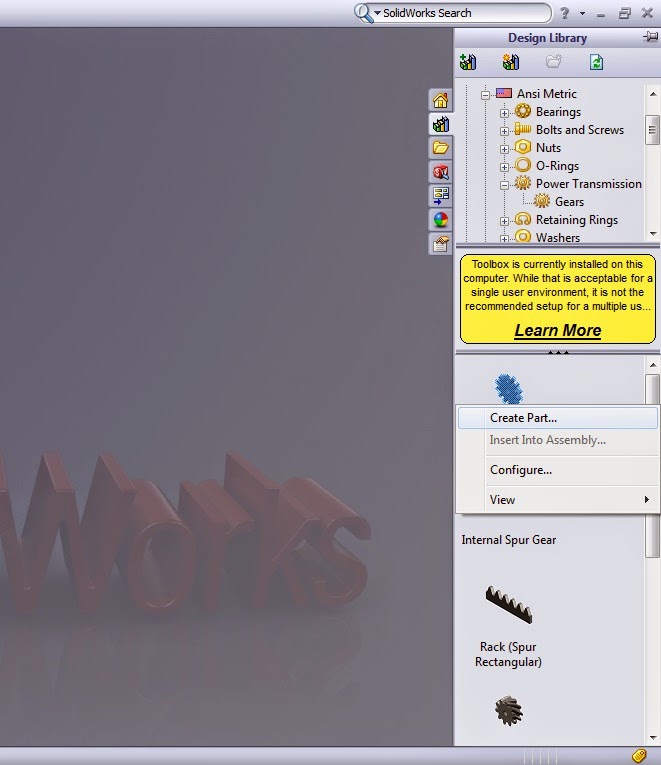Open the View submenu

pos(558,500)
